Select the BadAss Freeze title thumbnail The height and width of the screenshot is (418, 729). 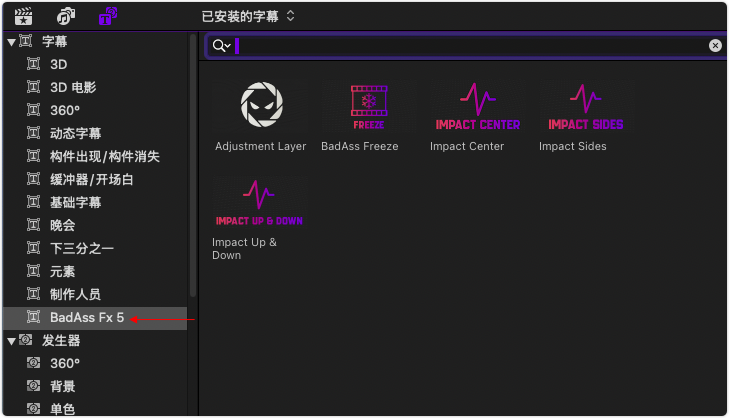[x=369, y=106]
